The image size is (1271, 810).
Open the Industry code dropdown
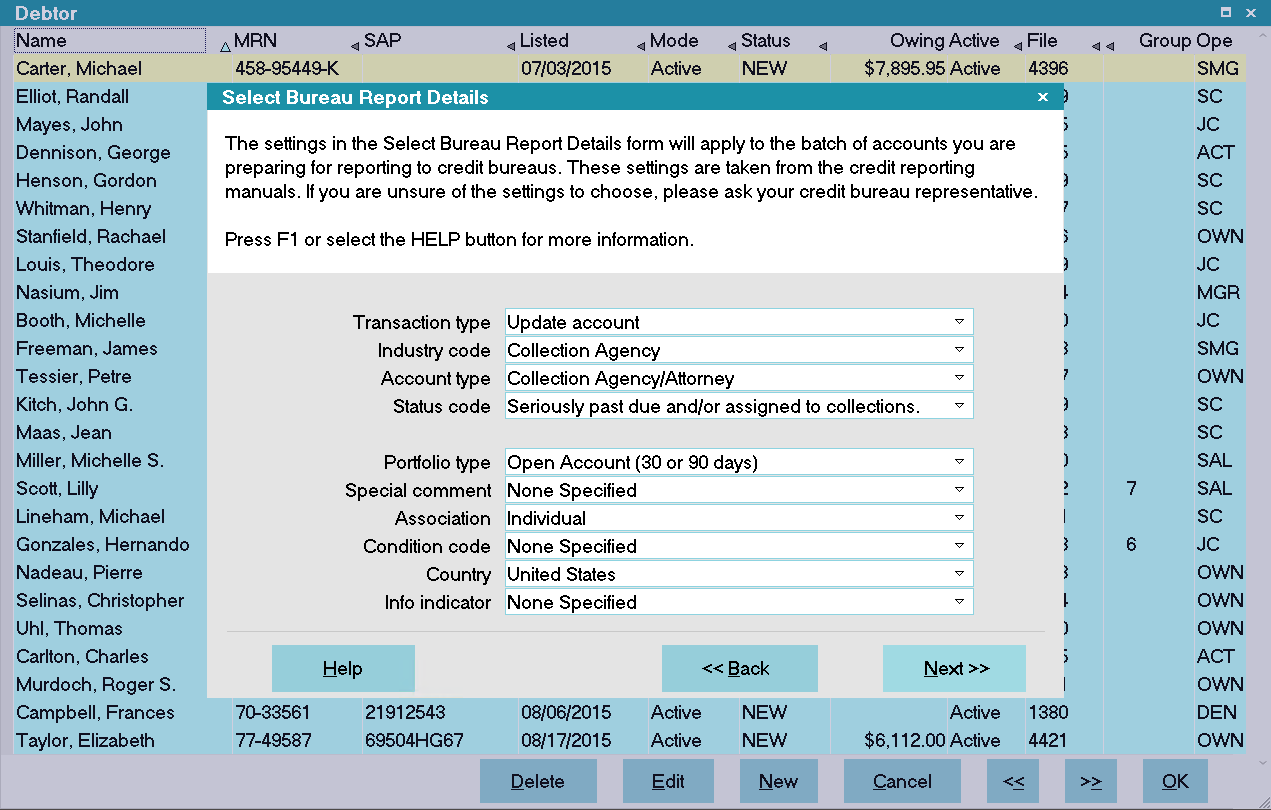[x=739, y=350]
